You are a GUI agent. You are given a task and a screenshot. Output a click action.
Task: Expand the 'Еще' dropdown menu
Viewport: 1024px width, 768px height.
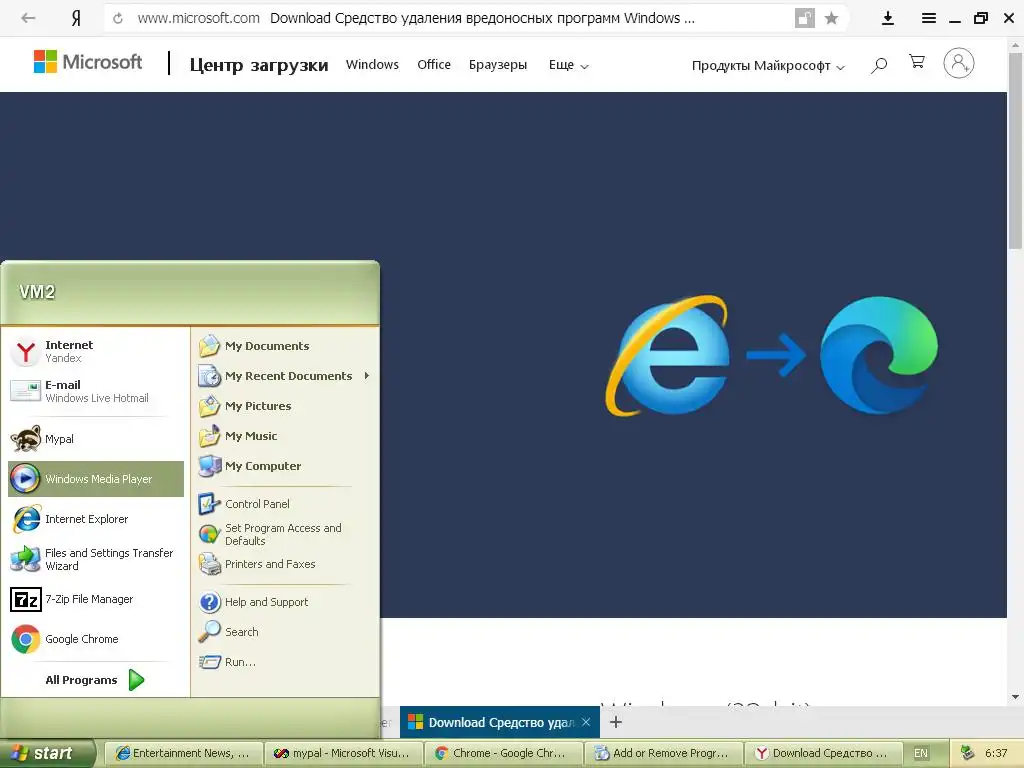point(568,65)
